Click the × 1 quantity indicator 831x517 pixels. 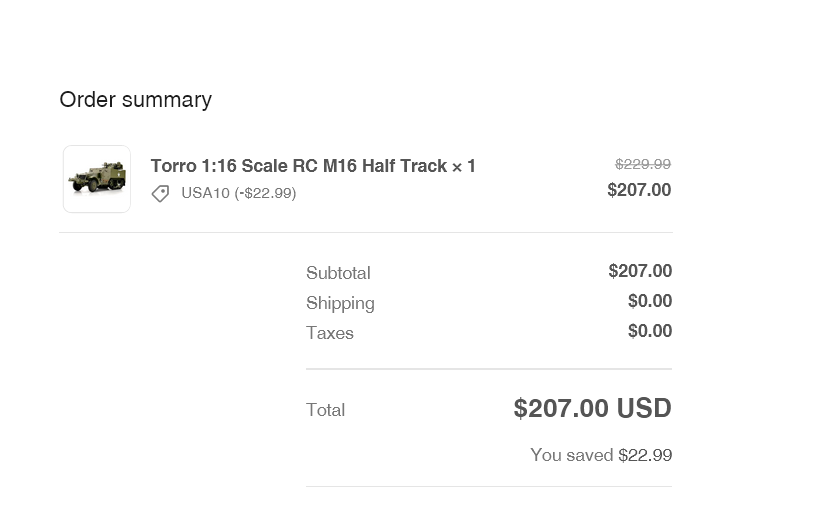coord(464,166)
